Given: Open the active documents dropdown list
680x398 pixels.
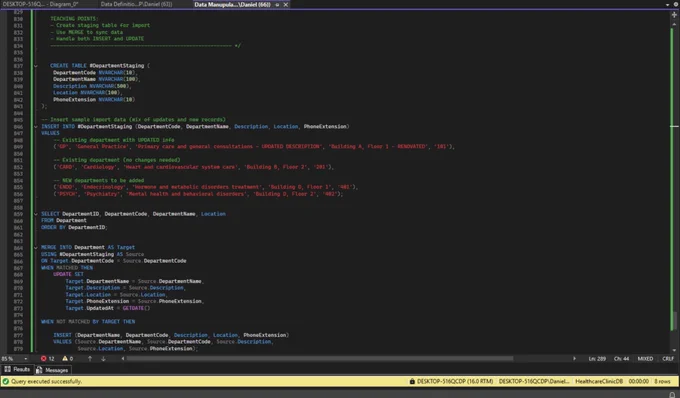Looking at the screenshot, I should [667, 5].
